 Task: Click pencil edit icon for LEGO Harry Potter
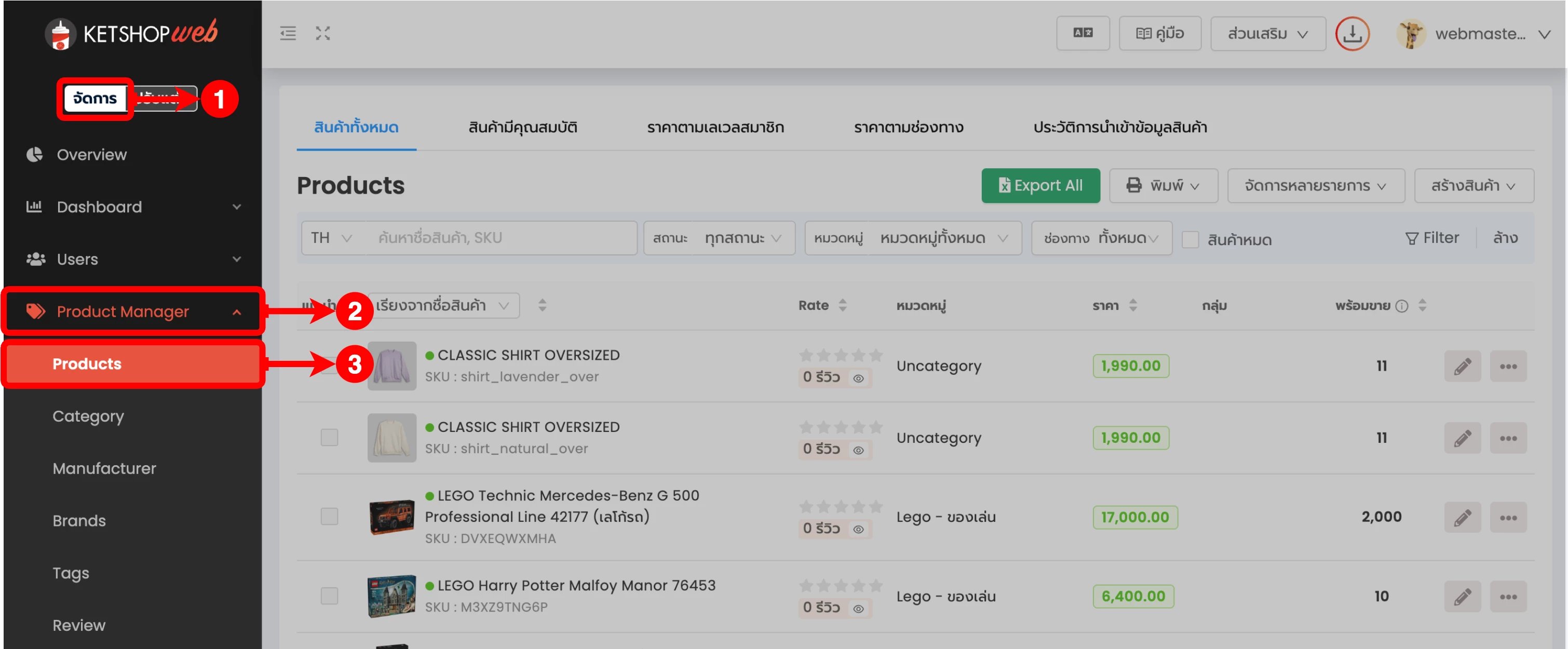[x=1462, y=596]
